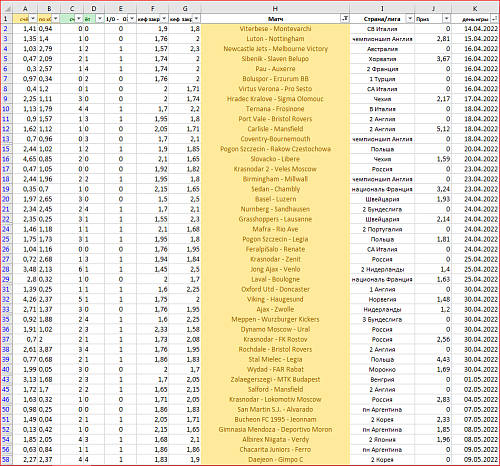Screen dimensions: 500x466
Task: Select row 29 by its row number
Action: (6, 279)
